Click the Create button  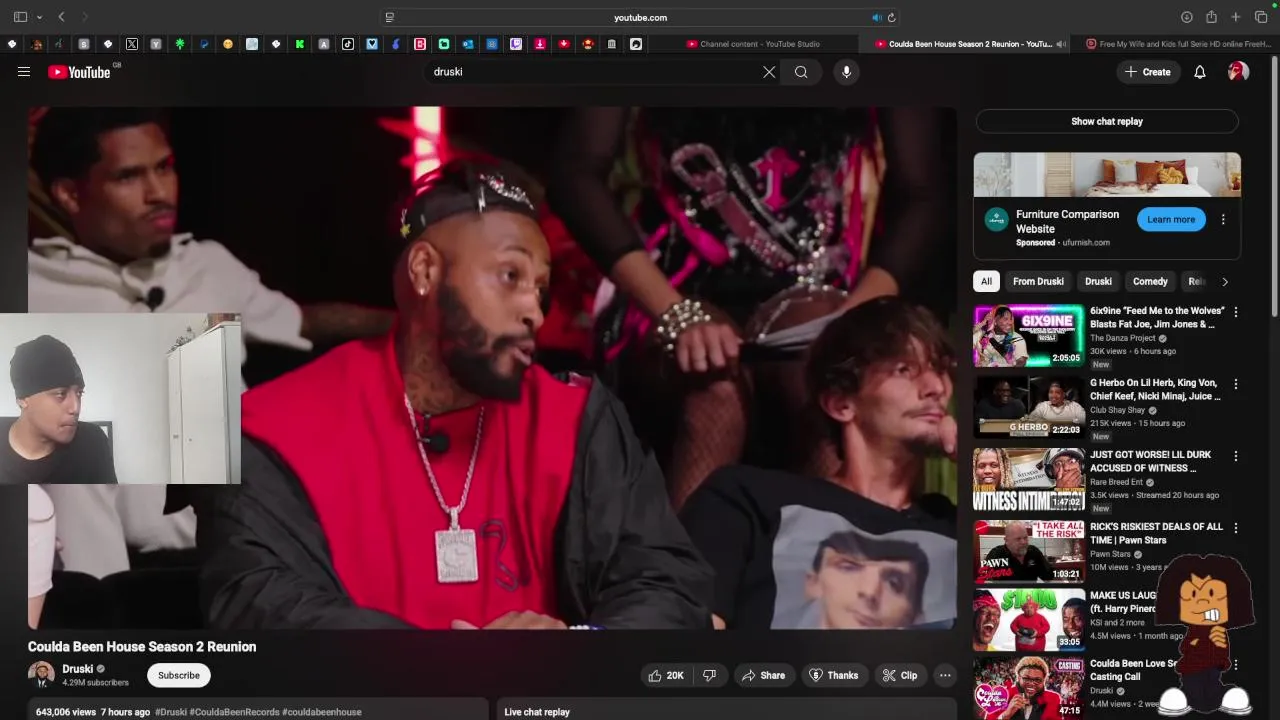pyautogui.click(x=1148, y=72)
